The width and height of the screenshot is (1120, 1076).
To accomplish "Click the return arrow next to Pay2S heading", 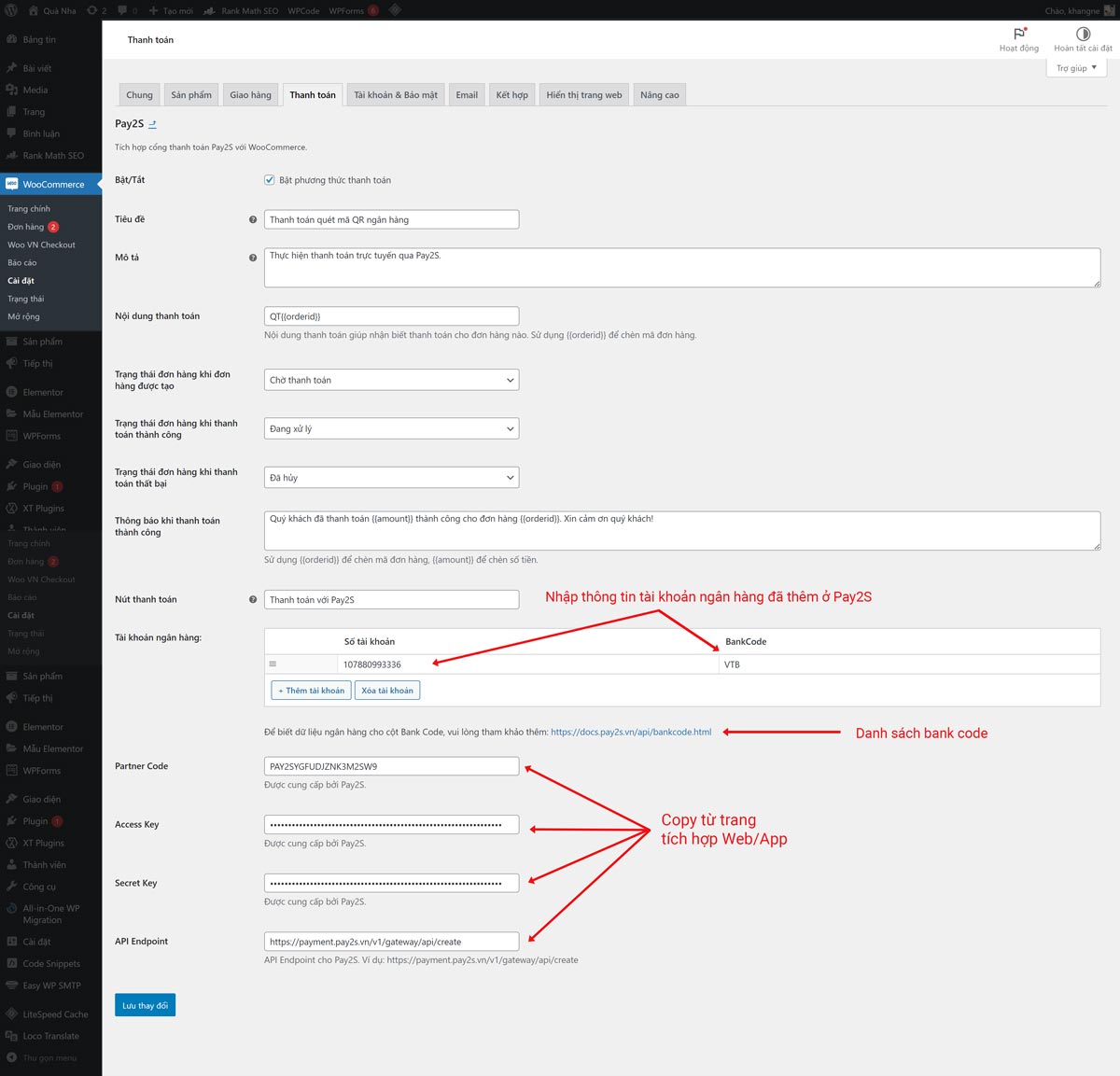I will (x=152, y=123).
